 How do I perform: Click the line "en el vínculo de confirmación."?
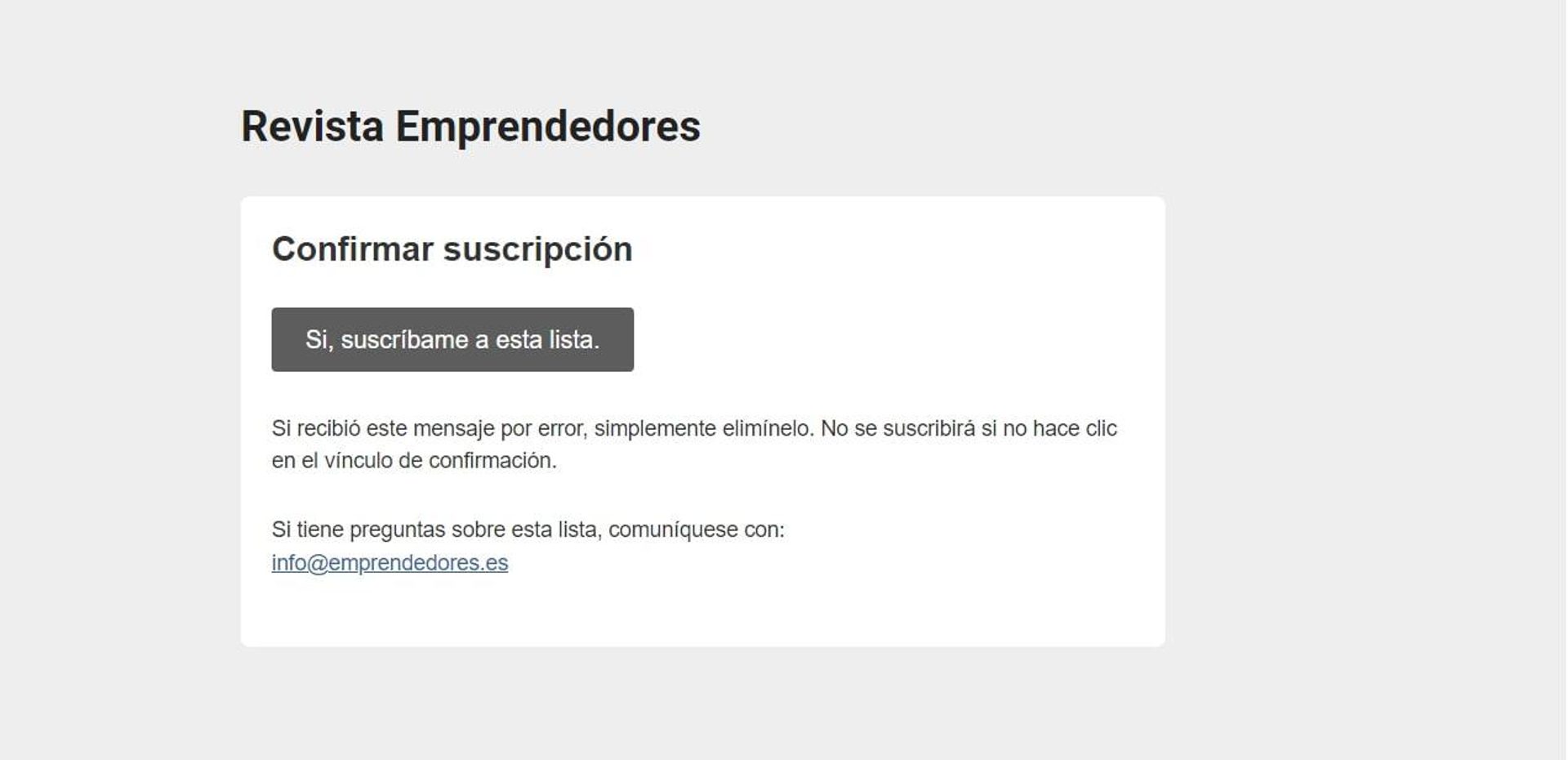click(x=414, y=461)
